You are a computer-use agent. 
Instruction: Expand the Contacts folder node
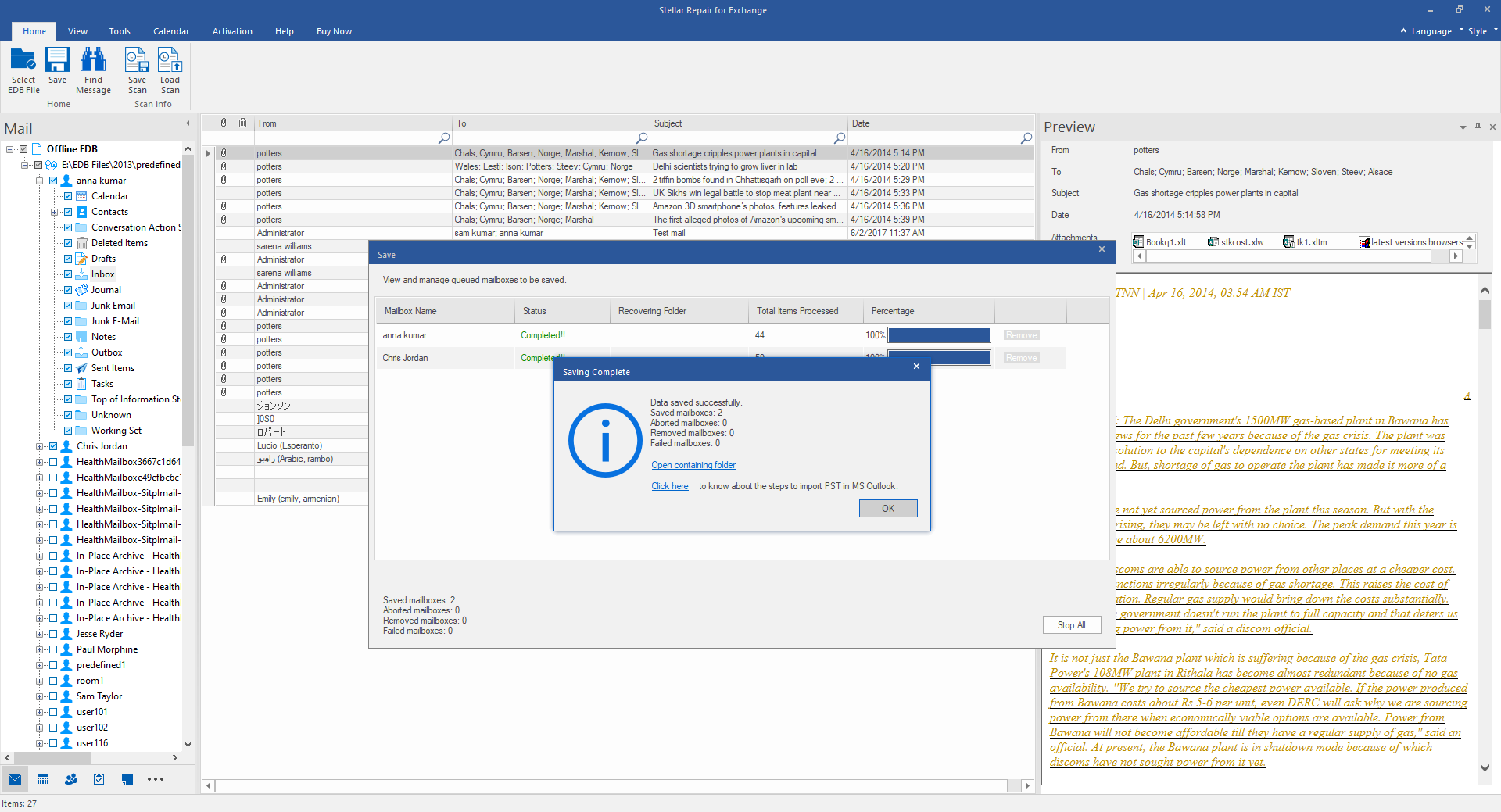pos(54,212)
